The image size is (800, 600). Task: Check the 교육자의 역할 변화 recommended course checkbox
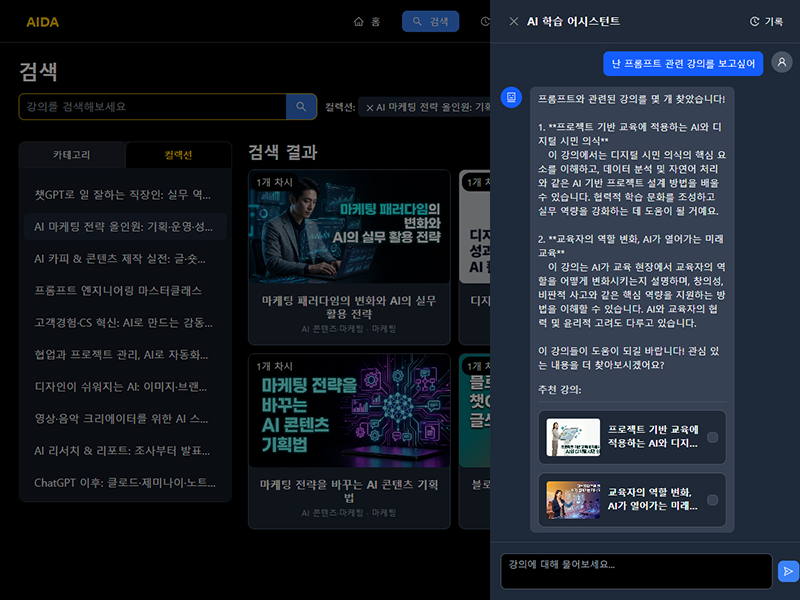click(712, 500)
